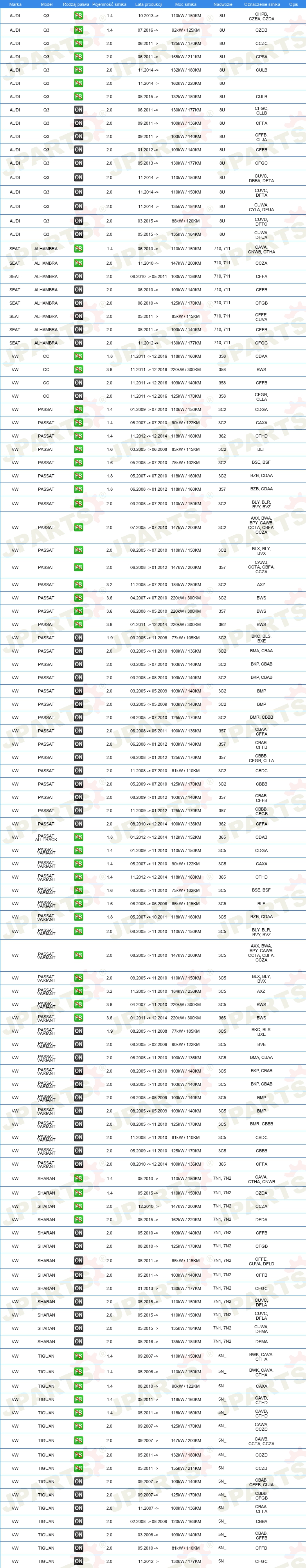Click the engine code cell 'DEDA'
This screenshot has width=306, height=1568.
(261, 1220)
